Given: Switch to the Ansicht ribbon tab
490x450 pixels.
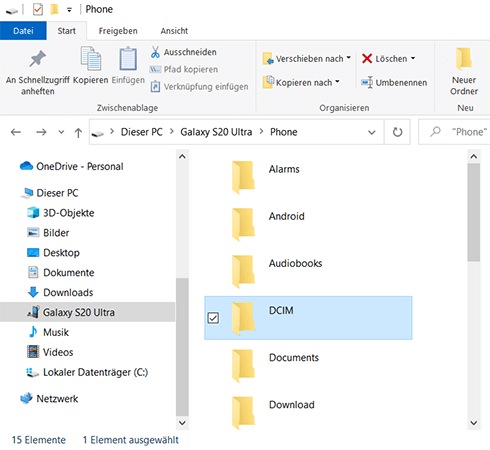Looking at the screenshot, I should tap(174, 31).
